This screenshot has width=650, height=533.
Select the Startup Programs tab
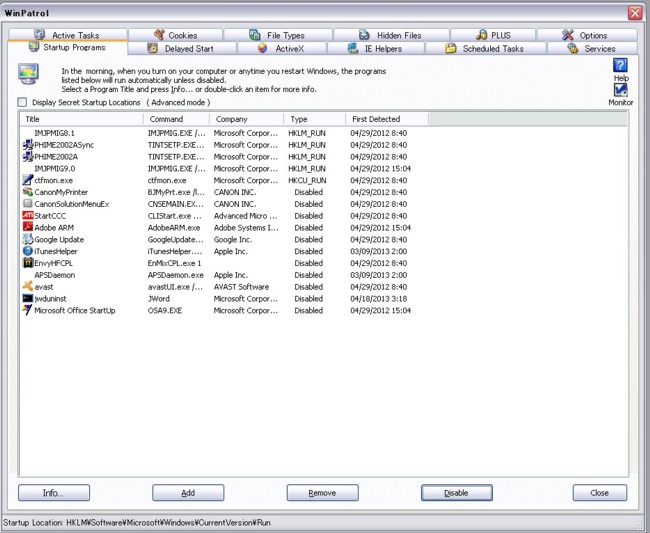pyautogui.click(x=67, y=47)
